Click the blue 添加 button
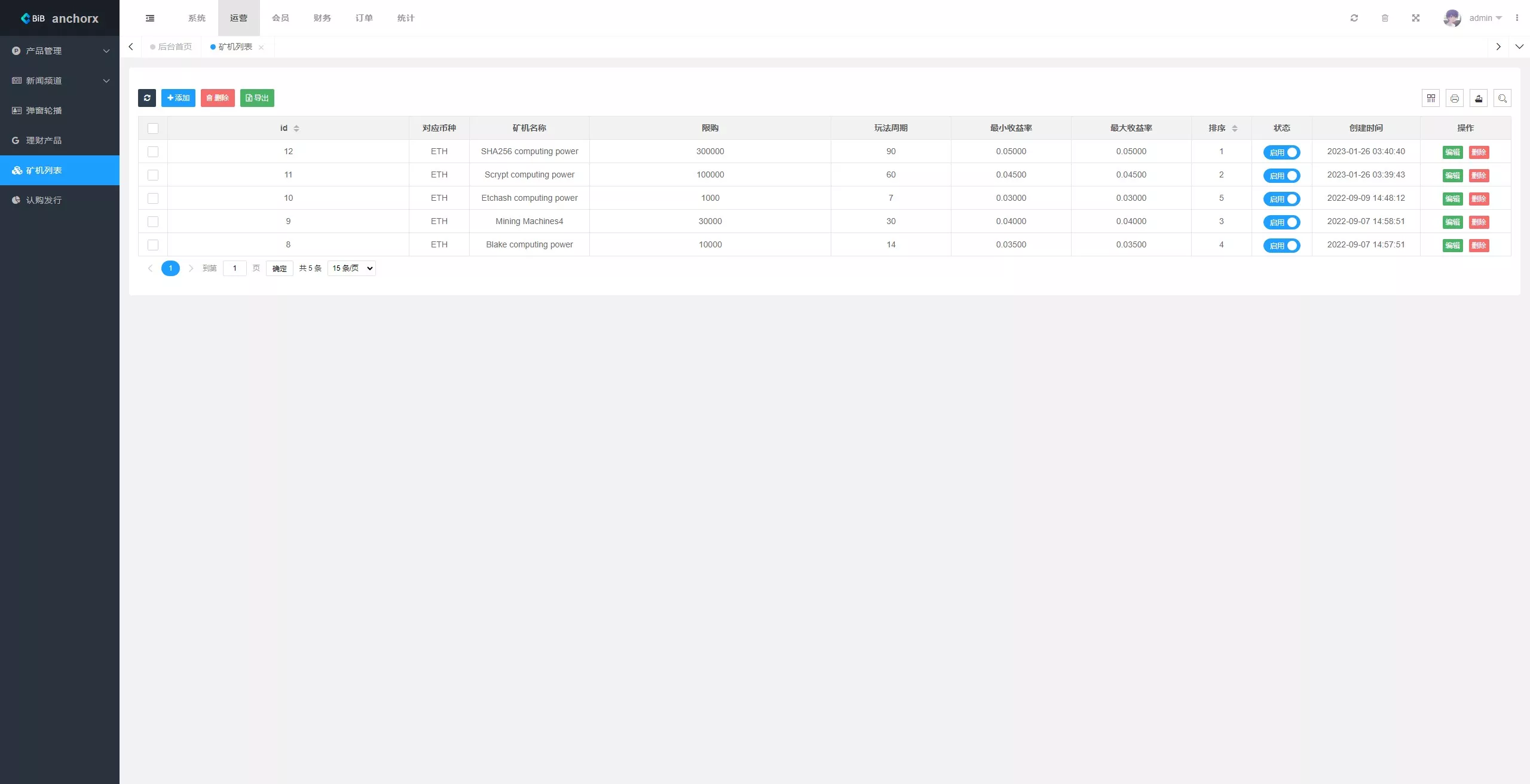This screenshot has width=1530, height=784. click(x=178, y=98)
